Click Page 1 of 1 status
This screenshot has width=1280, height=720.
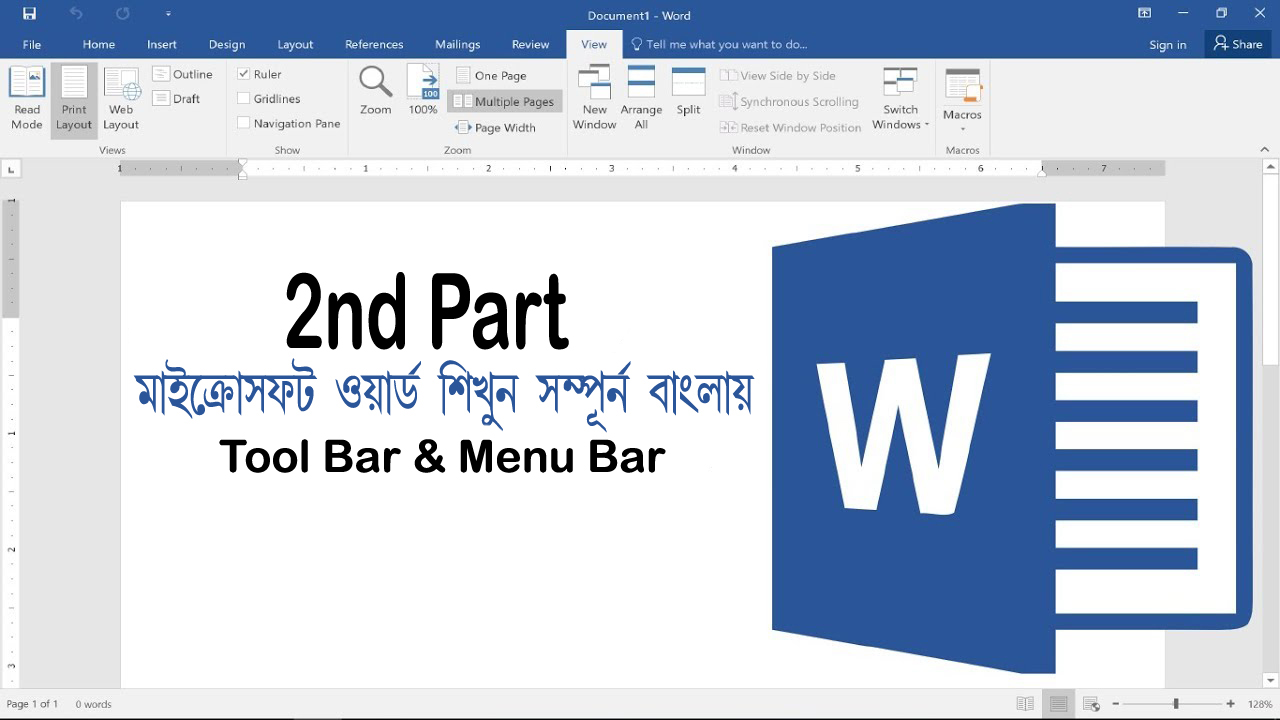[x=32, y=704]
